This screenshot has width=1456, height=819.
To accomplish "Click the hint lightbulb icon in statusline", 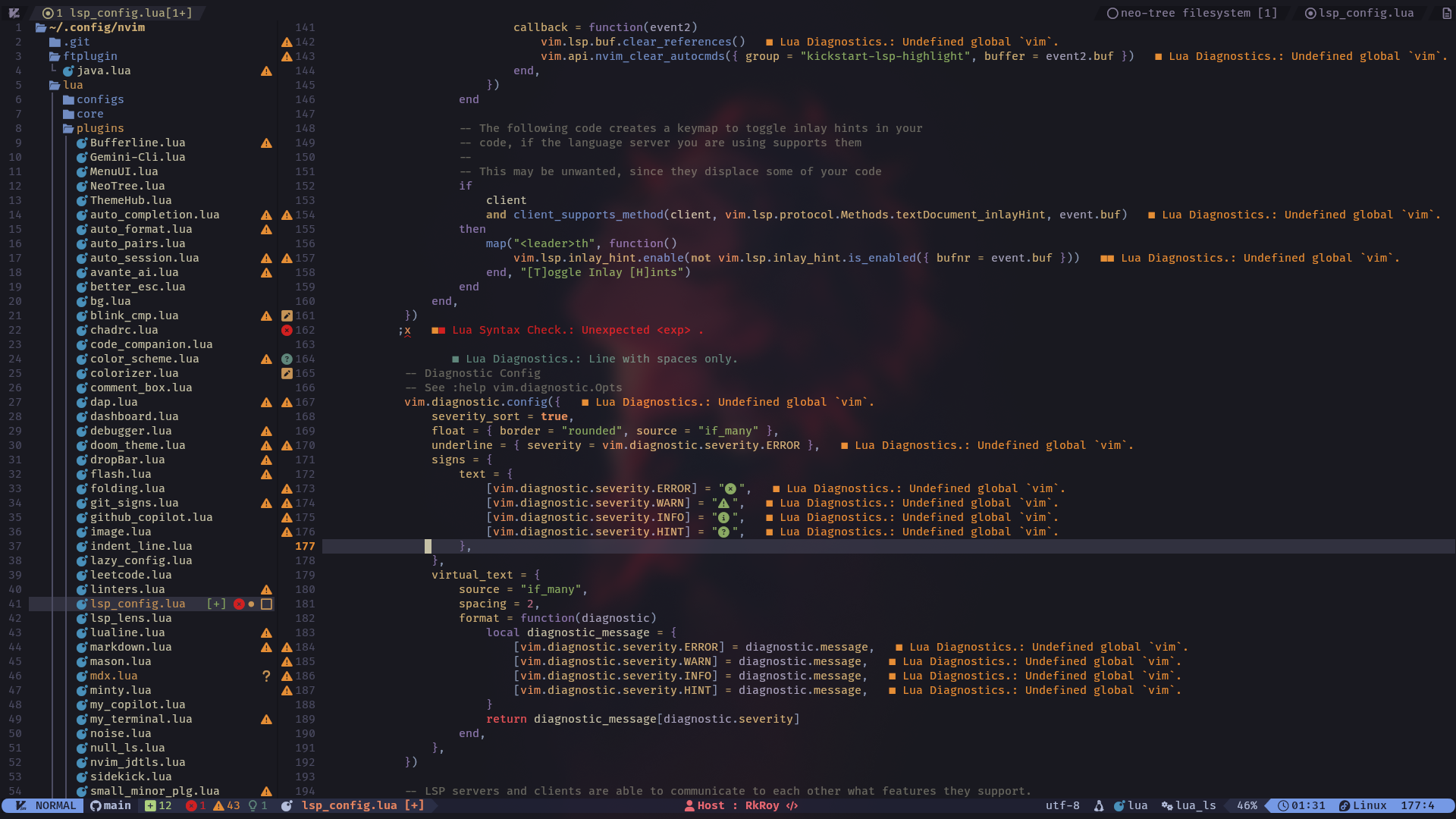I will click(x=253, y=805).
